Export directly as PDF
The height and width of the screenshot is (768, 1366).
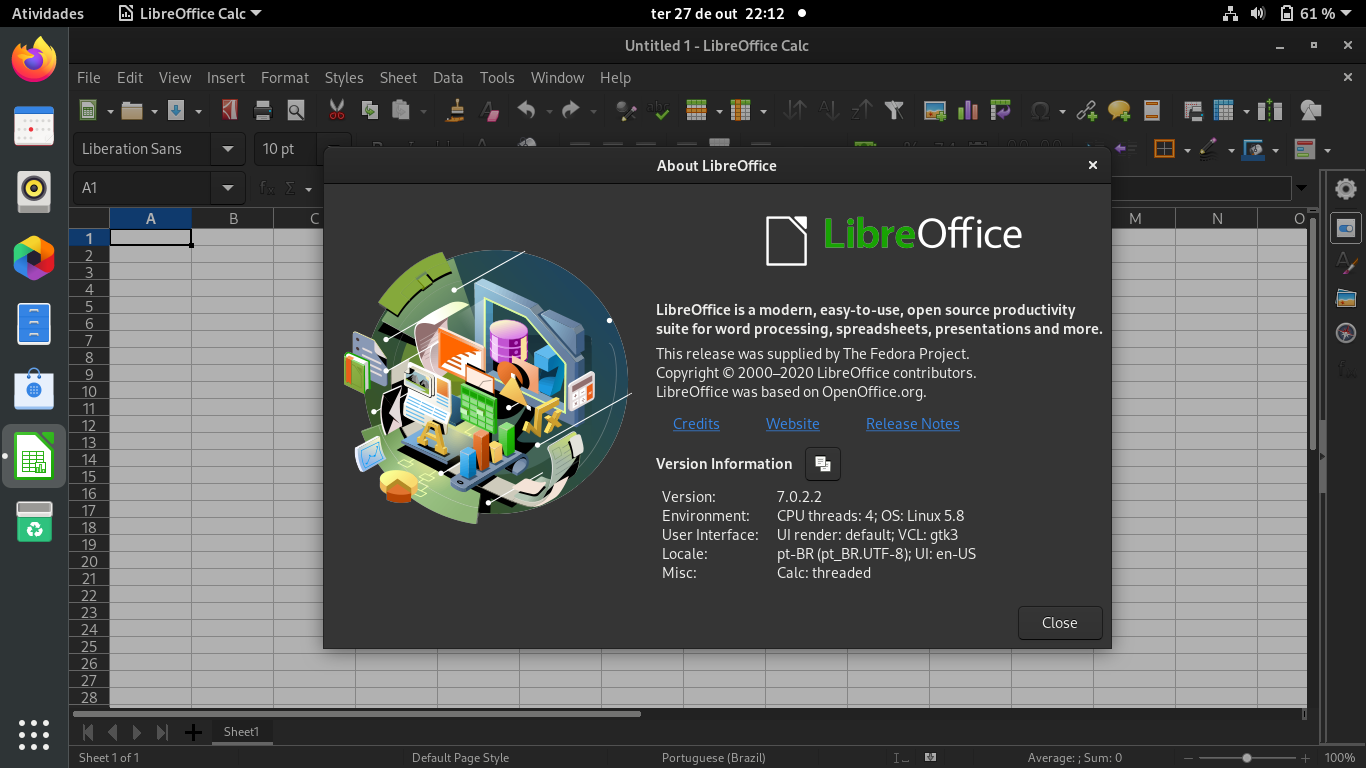coord(230,111)
